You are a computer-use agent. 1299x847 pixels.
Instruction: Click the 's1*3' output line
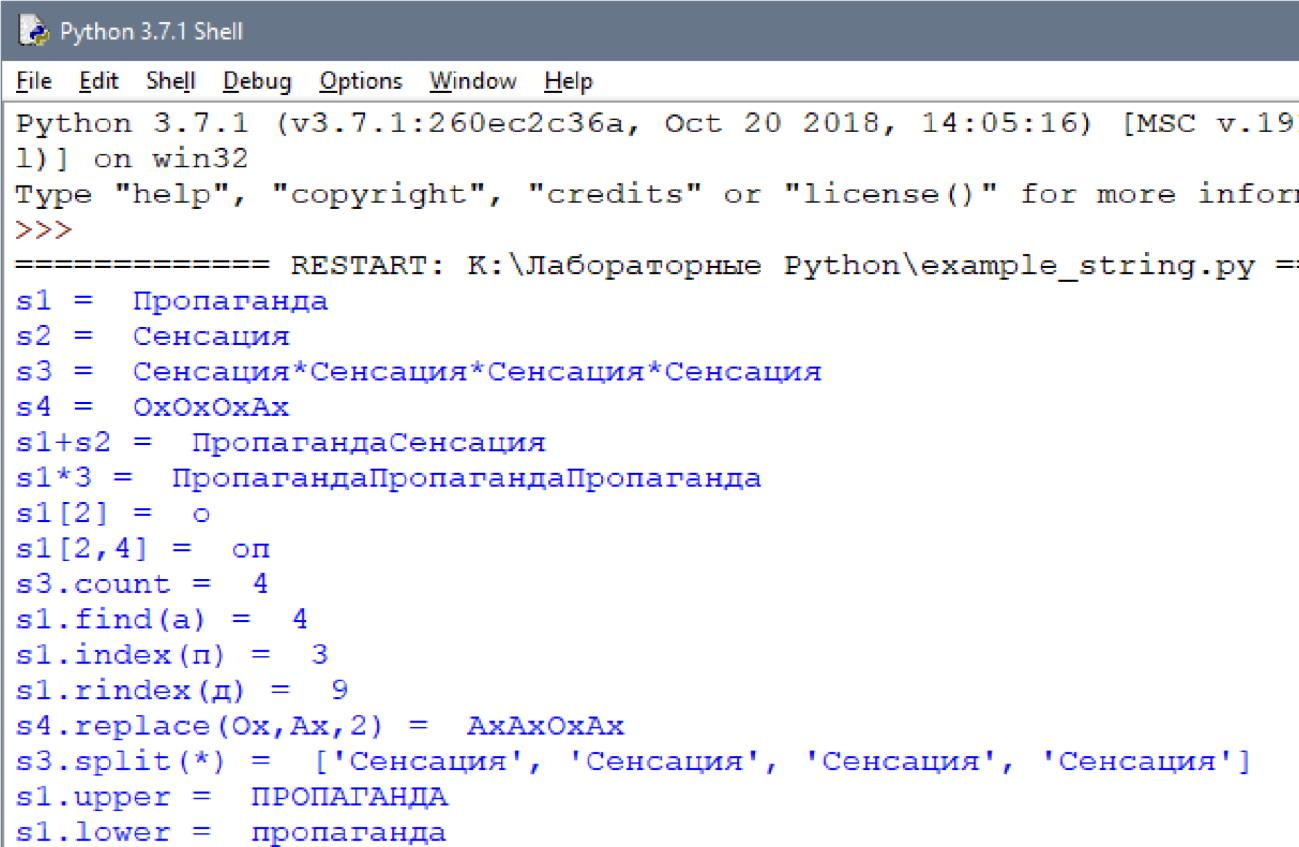click(388, 478)
